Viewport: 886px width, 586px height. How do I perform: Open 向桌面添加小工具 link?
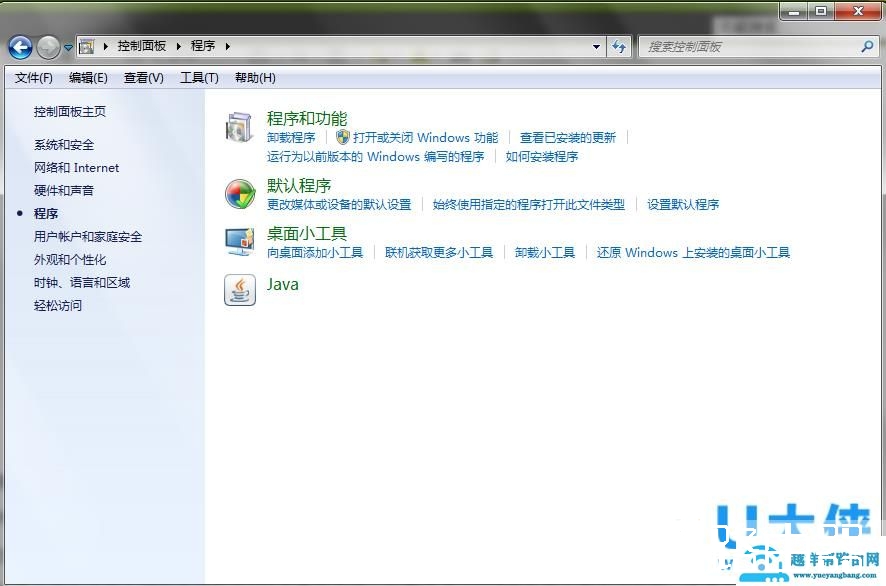[x=315, y=253]
